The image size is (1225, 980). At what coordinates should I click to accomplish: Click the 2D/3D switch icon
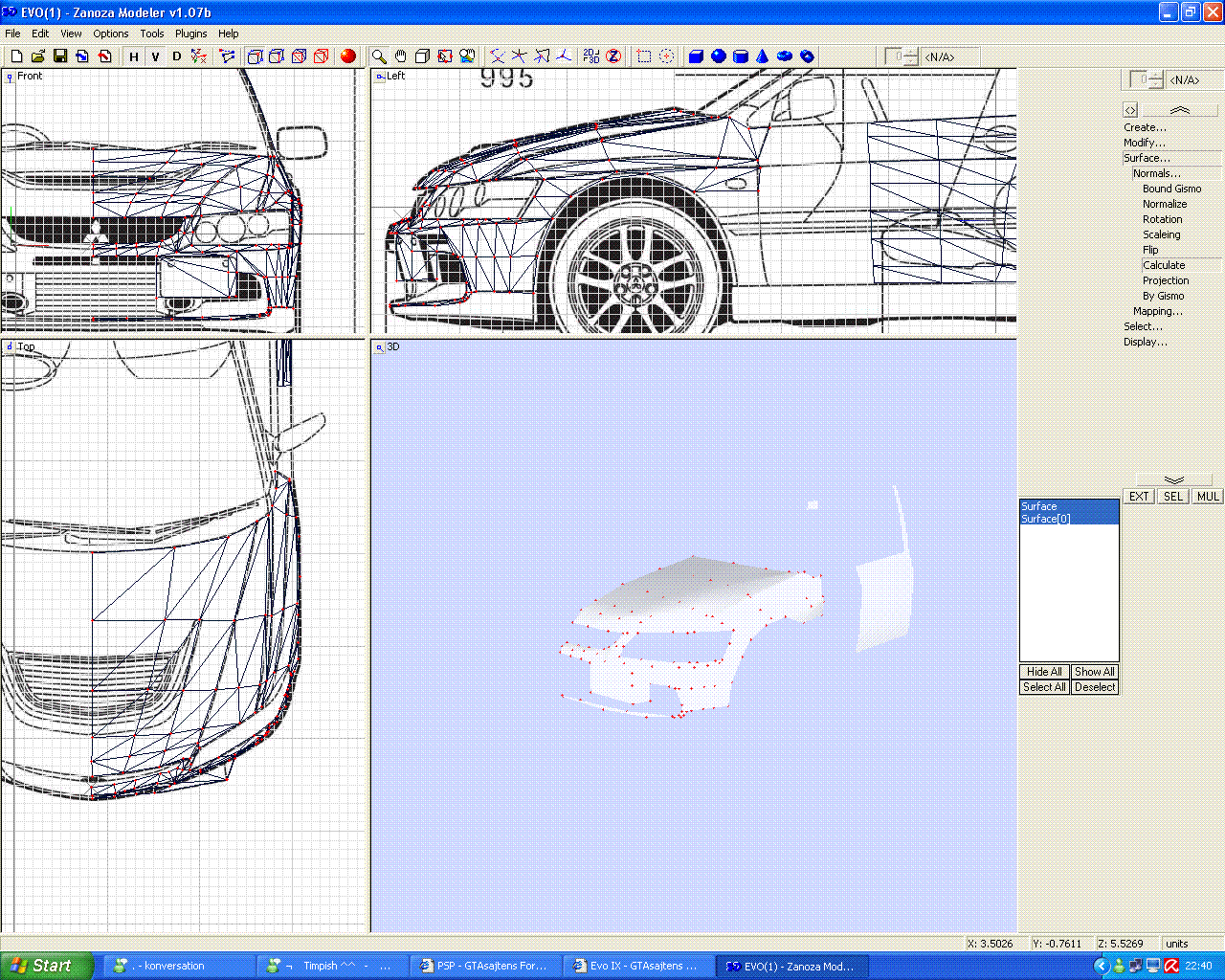coord(591,56)
